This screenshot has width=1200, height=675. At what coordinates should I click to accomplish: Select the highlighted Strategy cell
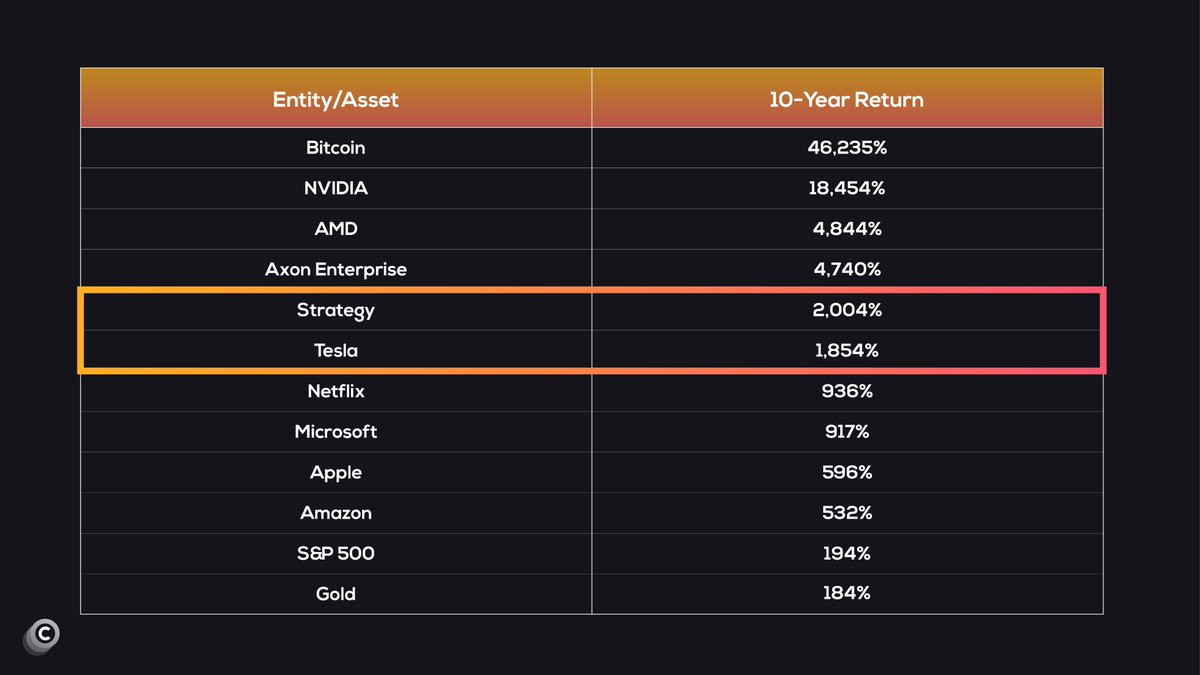[336, 310]
